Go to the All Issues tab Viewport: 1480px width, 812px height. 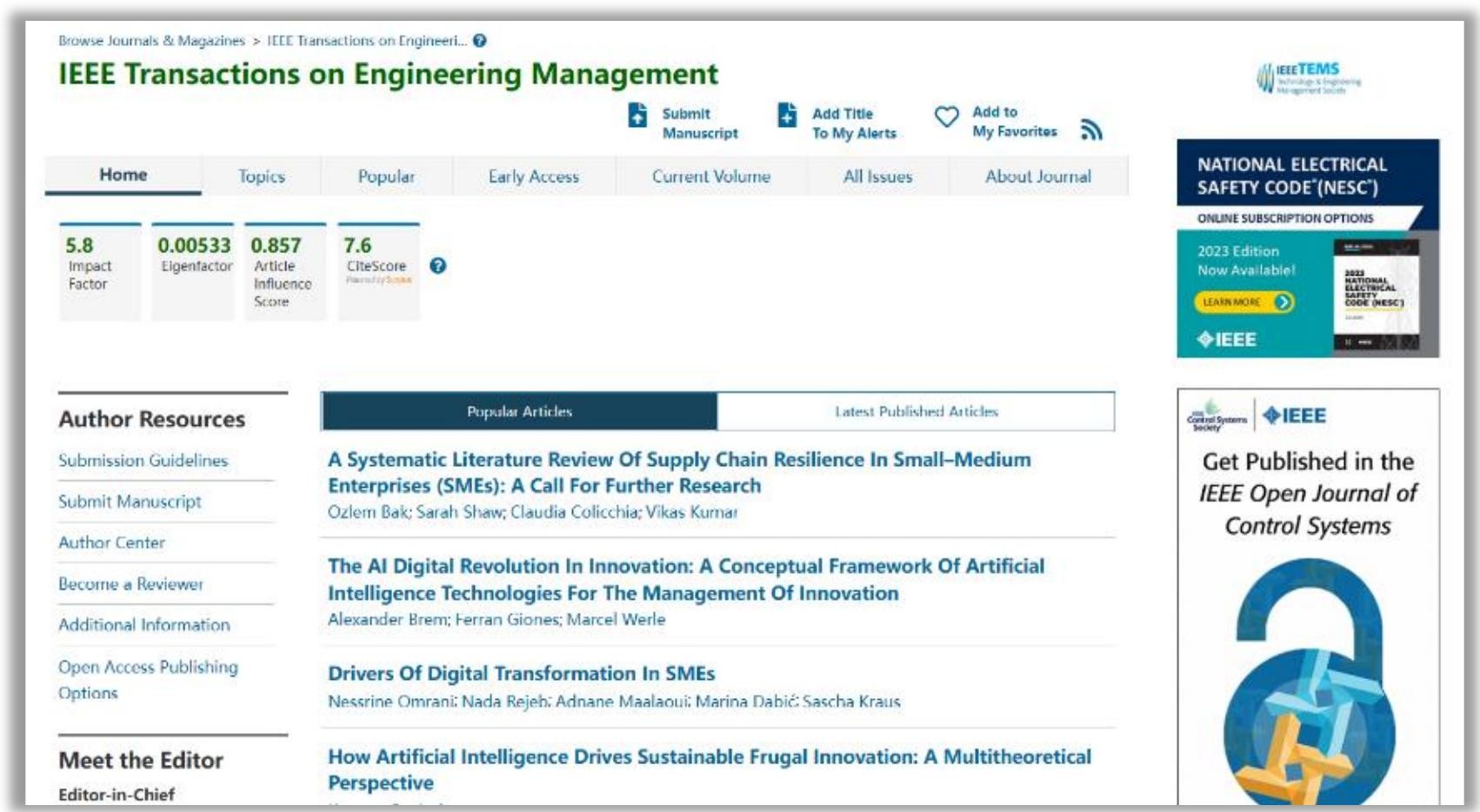click(877, 176)
